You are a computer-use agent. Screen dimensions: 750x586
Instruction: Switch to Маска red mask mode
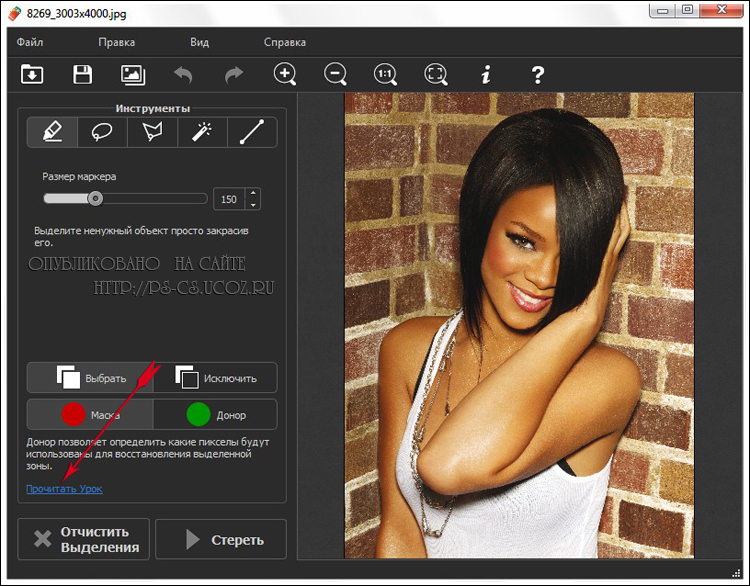pos(90,415)
